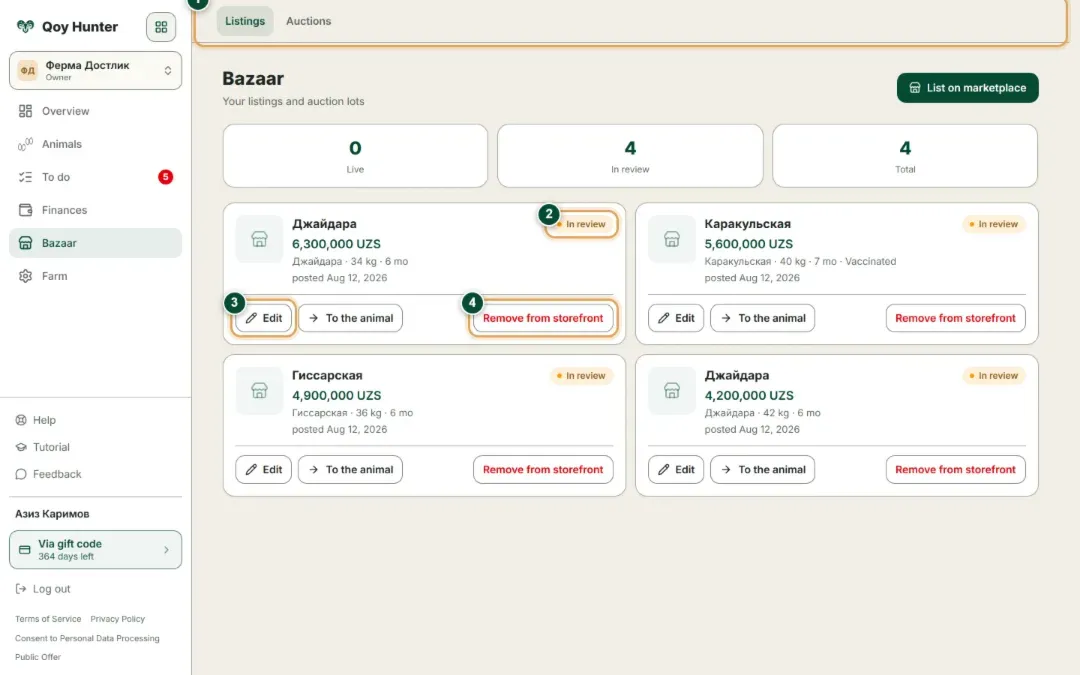This screenshot has height=675, width=1080.
Task: Edit the Каракульская listing
Action: (x=676, y=318)
